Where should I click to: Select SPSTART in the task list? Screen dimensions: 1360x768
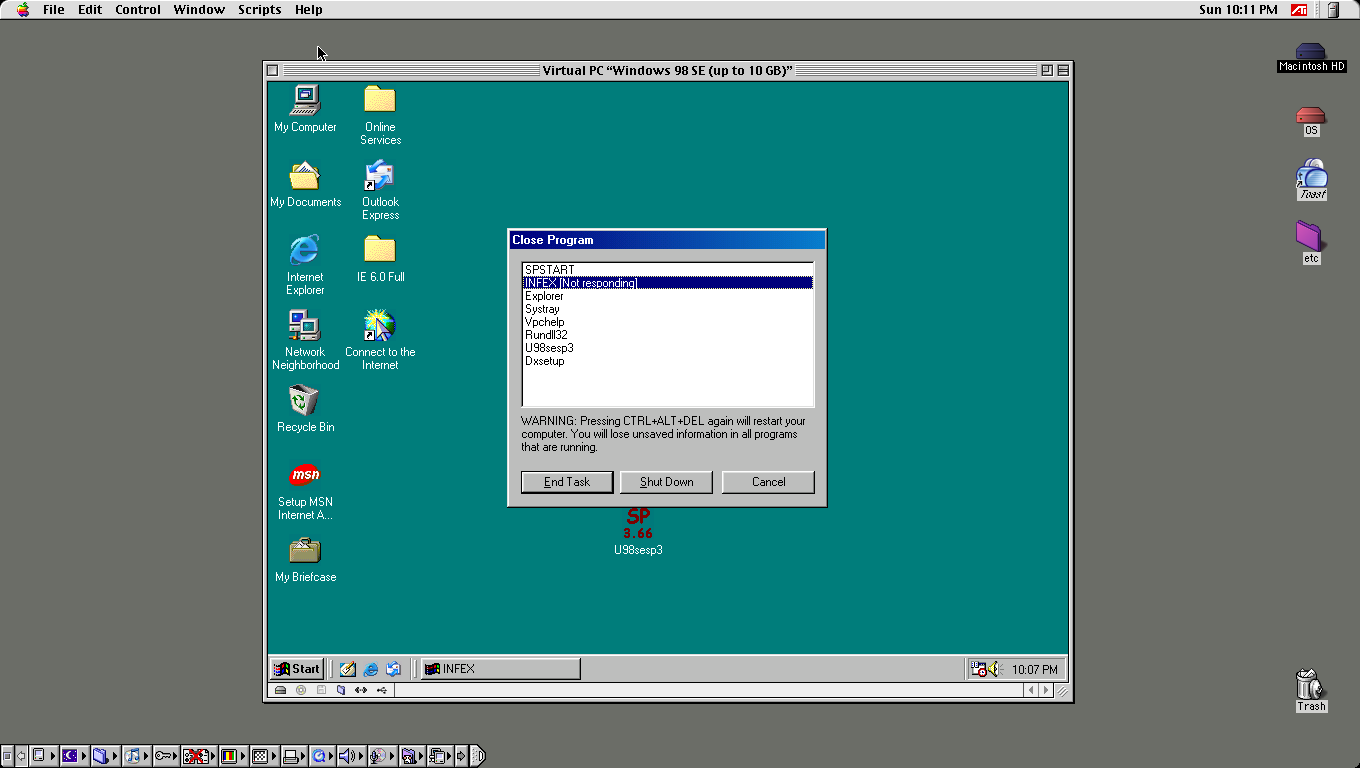point(668,270)
